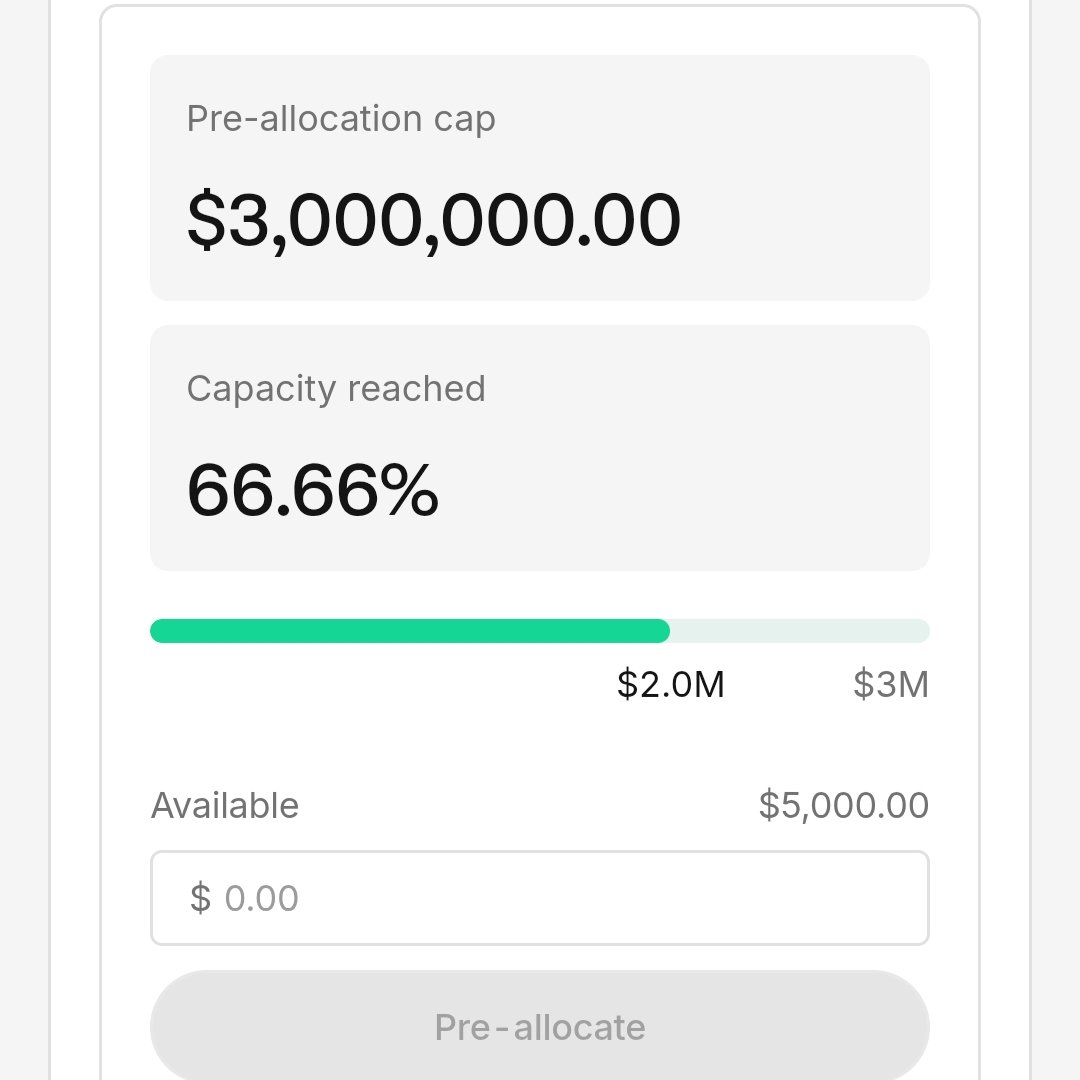
Task: Click the 0.00 placeholder text
Action: coord(261,898)
